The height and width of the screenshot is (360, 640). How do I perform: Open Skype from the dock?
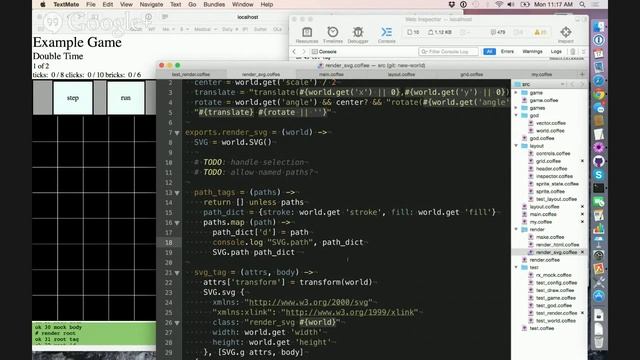tap(599, 175)
